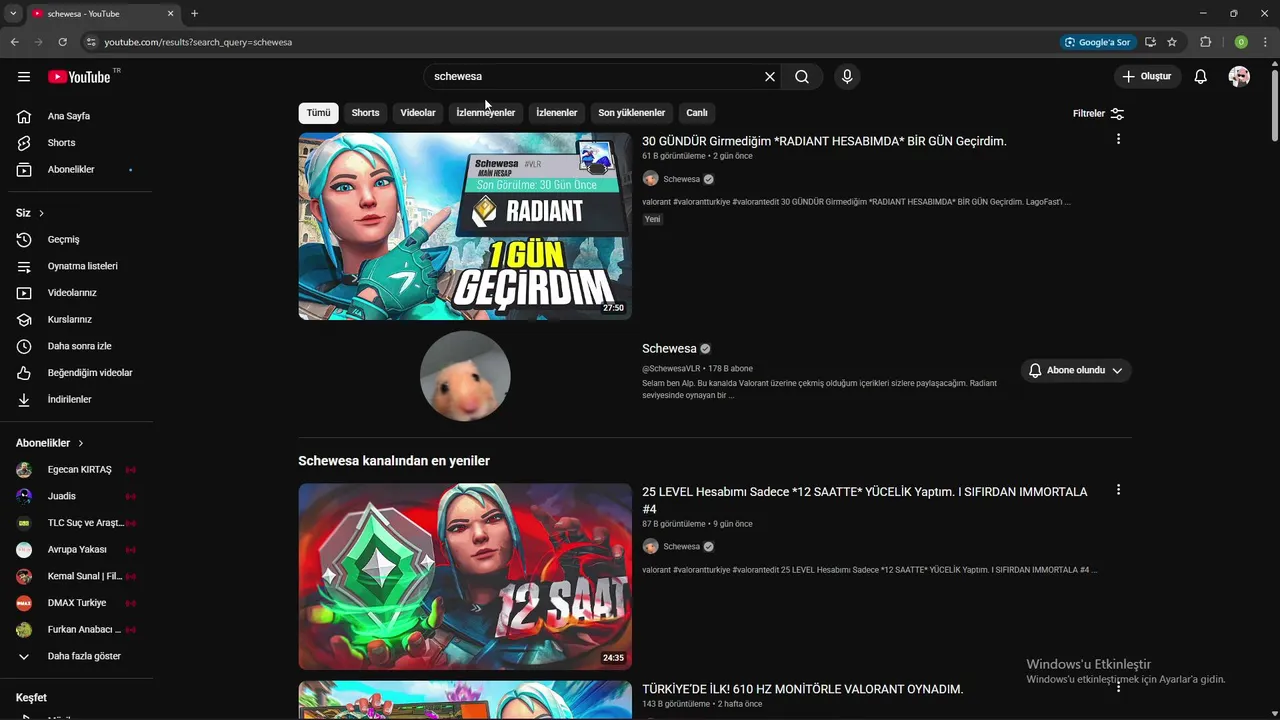
Task: Bookmark page with star icon
Action: click(x=1172, y=42)
